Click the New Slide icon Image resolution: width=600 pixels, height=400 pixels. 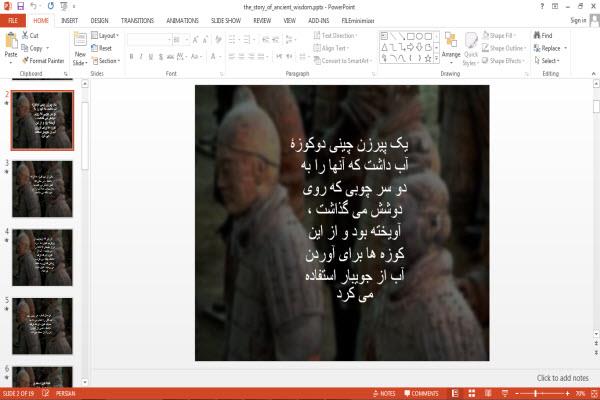(x=80, y=39)
